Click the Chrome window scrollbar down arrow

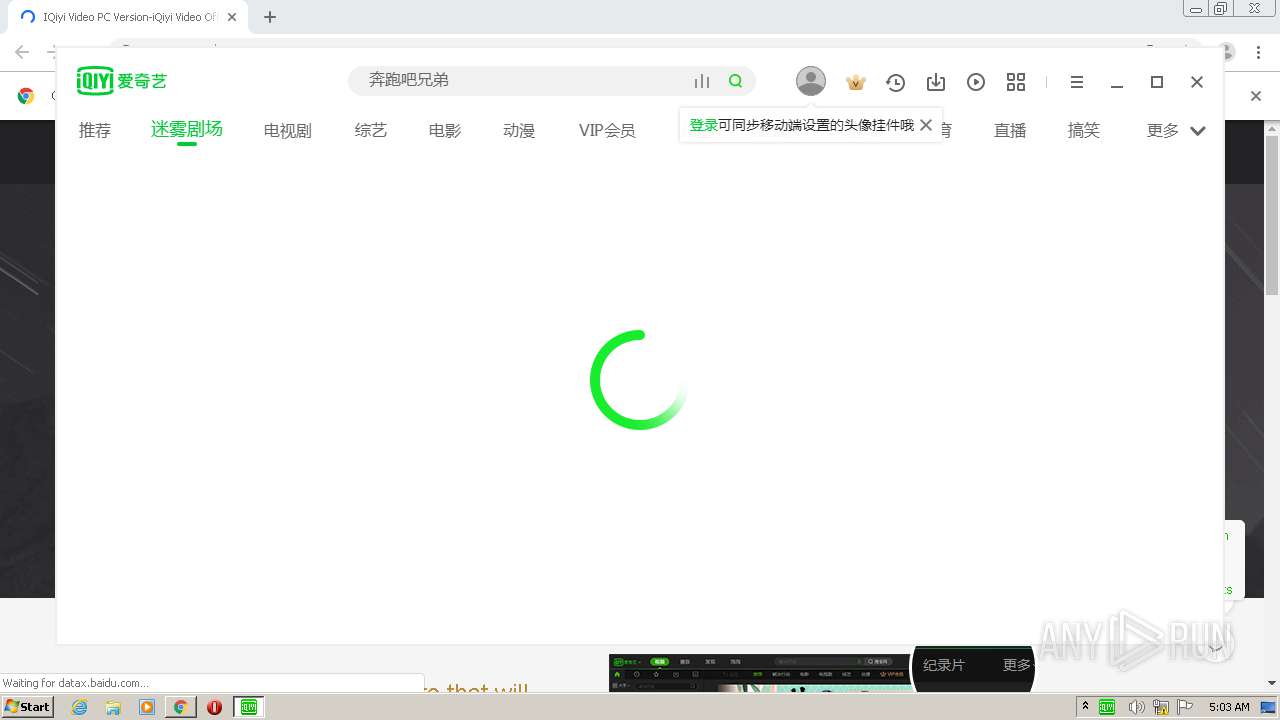click(x=1272, y=683)
